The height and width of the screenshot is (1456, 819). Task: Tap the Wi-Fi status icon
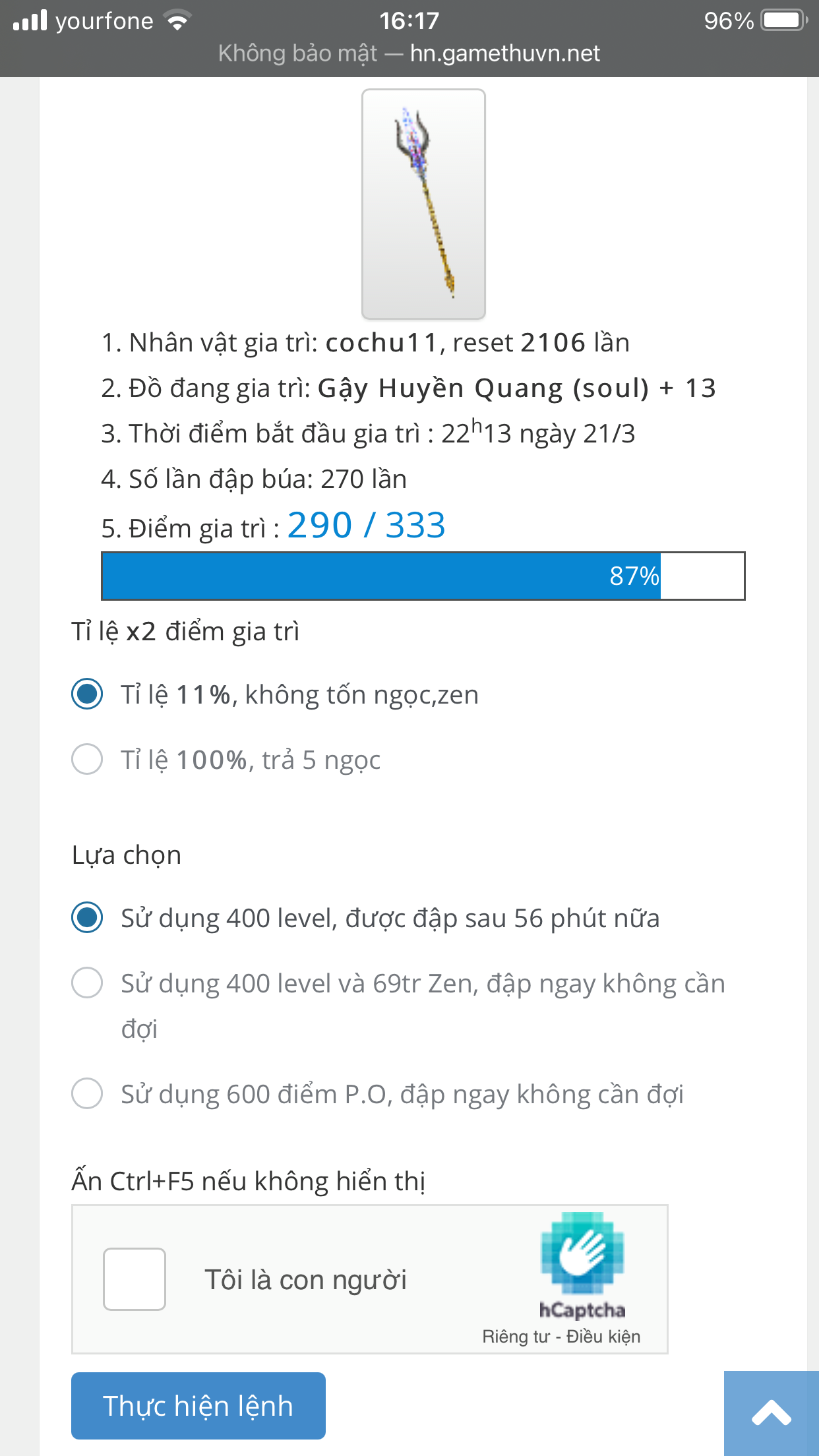click(177, 21)
